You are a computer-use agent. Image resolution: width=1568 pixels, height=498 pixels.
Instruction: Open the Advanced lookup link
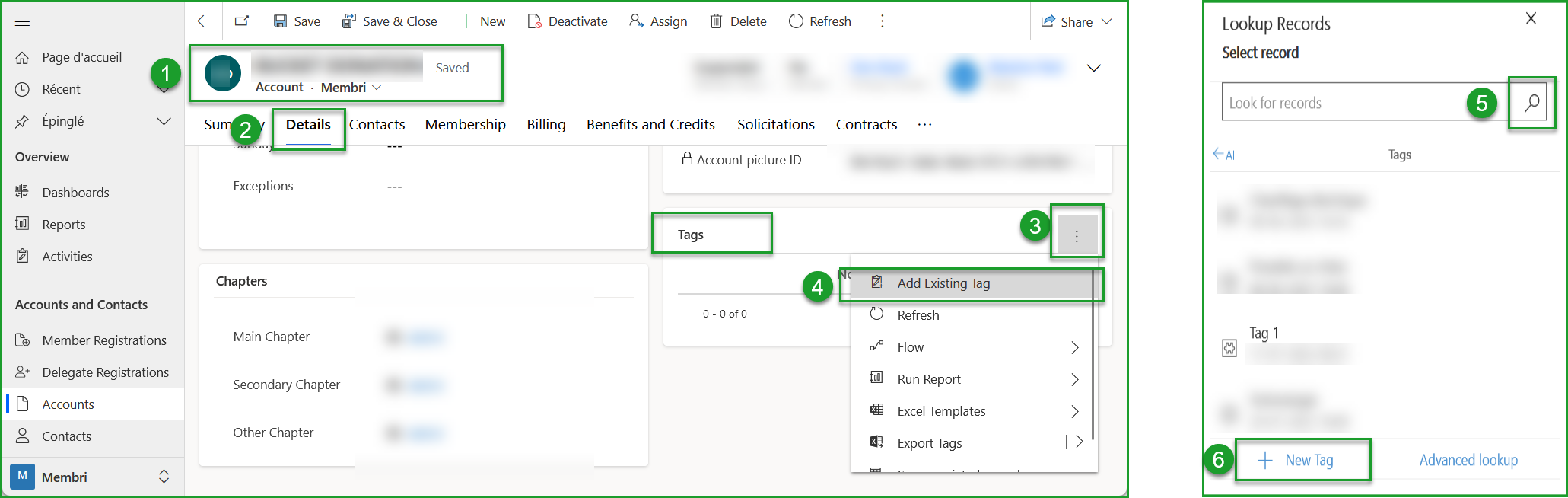coord(1468,460)
